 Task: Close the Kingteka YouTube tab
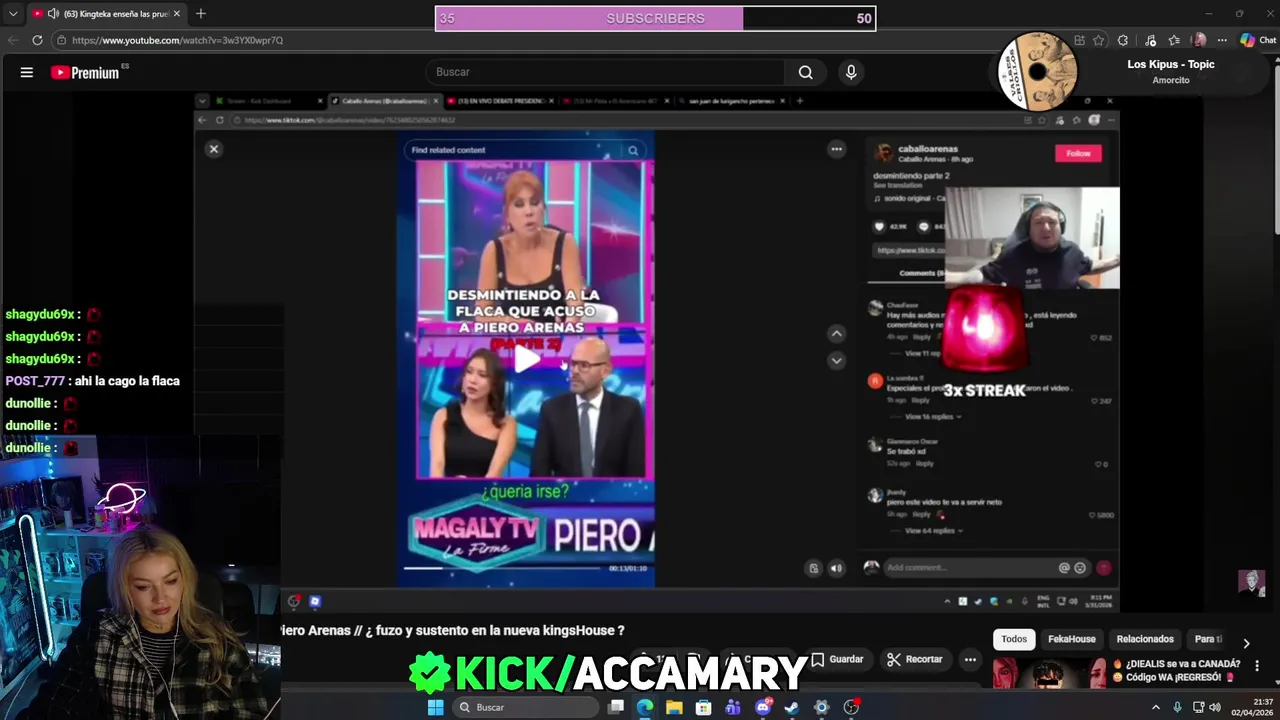pos(176,14)
